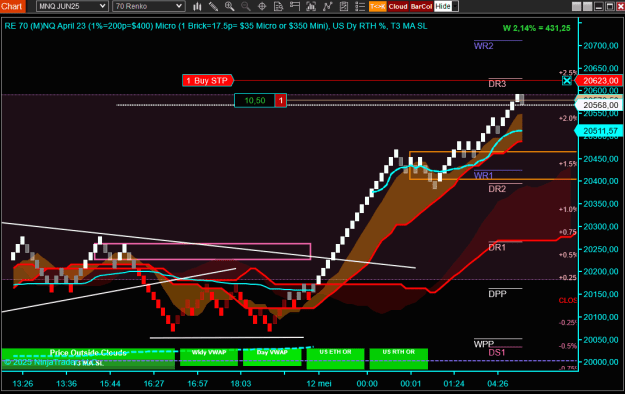Screen dimensions: 625x394
Task: Toggle the Chart Trader panel icon
Action: tap(295, 6)
